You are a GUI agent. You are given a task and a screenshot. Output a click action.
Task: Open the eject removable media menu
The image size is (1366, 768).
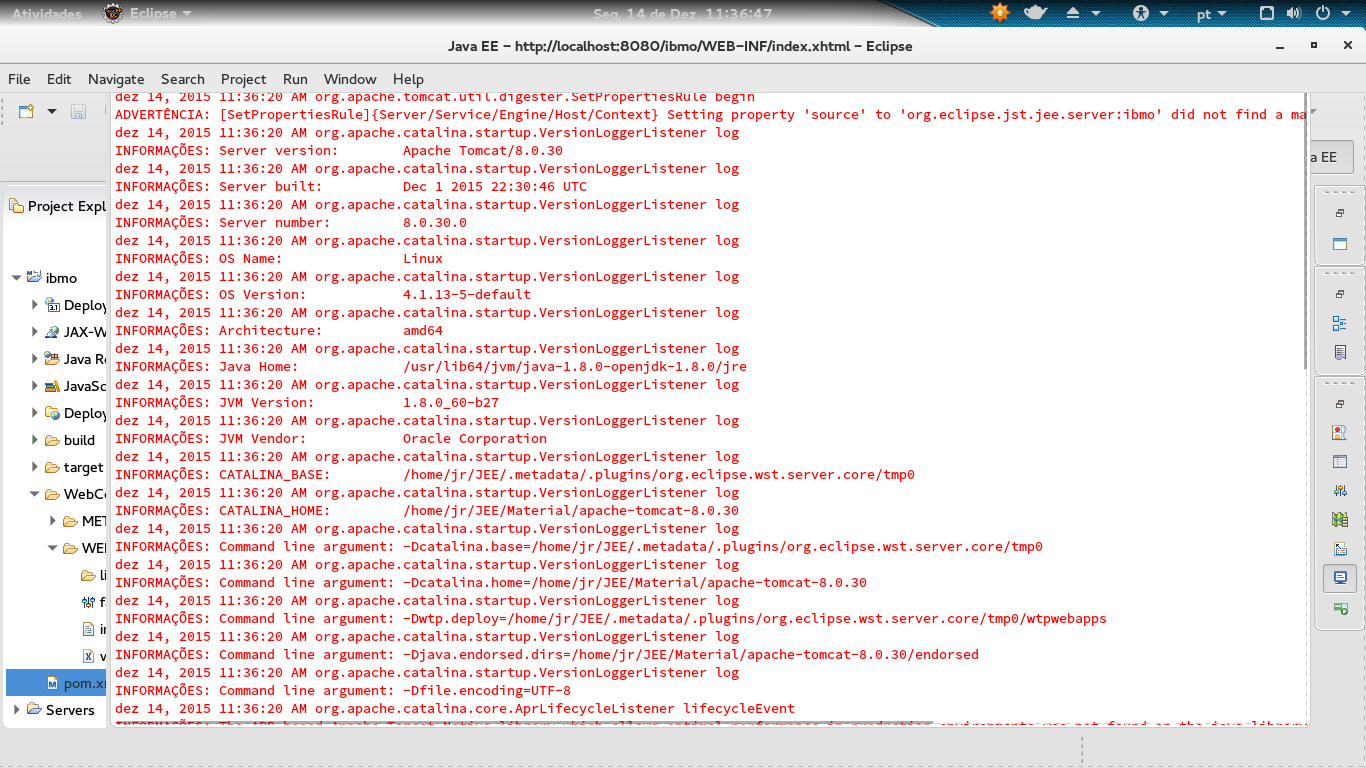tap(1084, 14)
